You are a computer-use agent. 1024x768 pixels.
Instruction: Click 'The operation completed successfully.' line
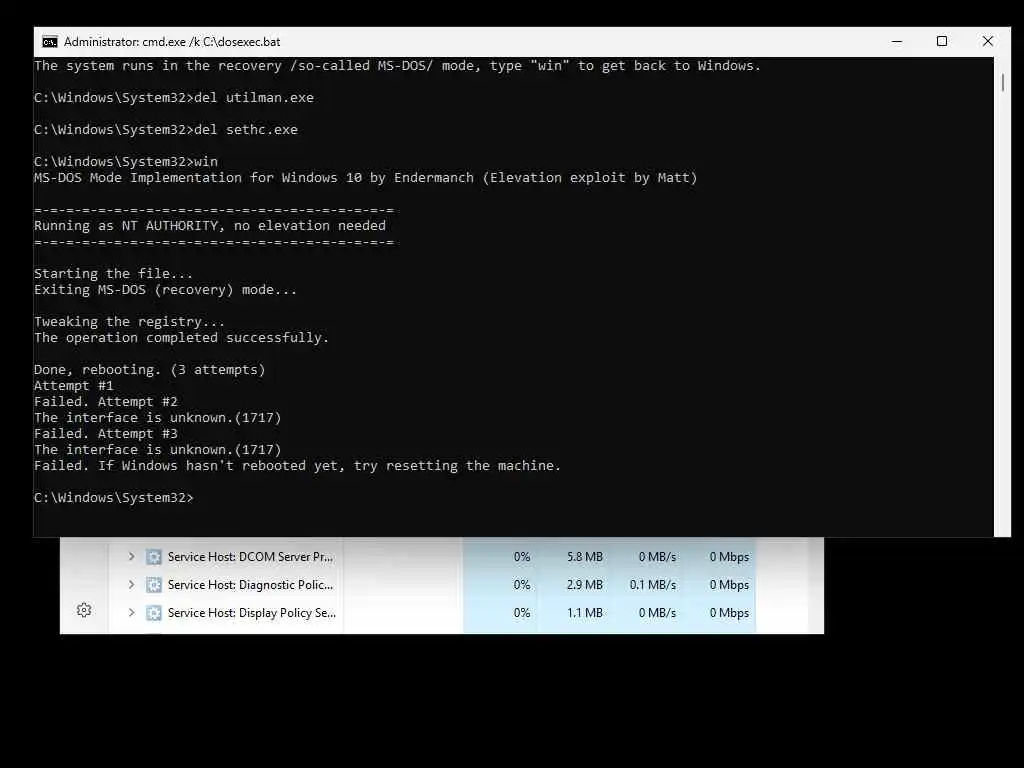click(182, 338)
